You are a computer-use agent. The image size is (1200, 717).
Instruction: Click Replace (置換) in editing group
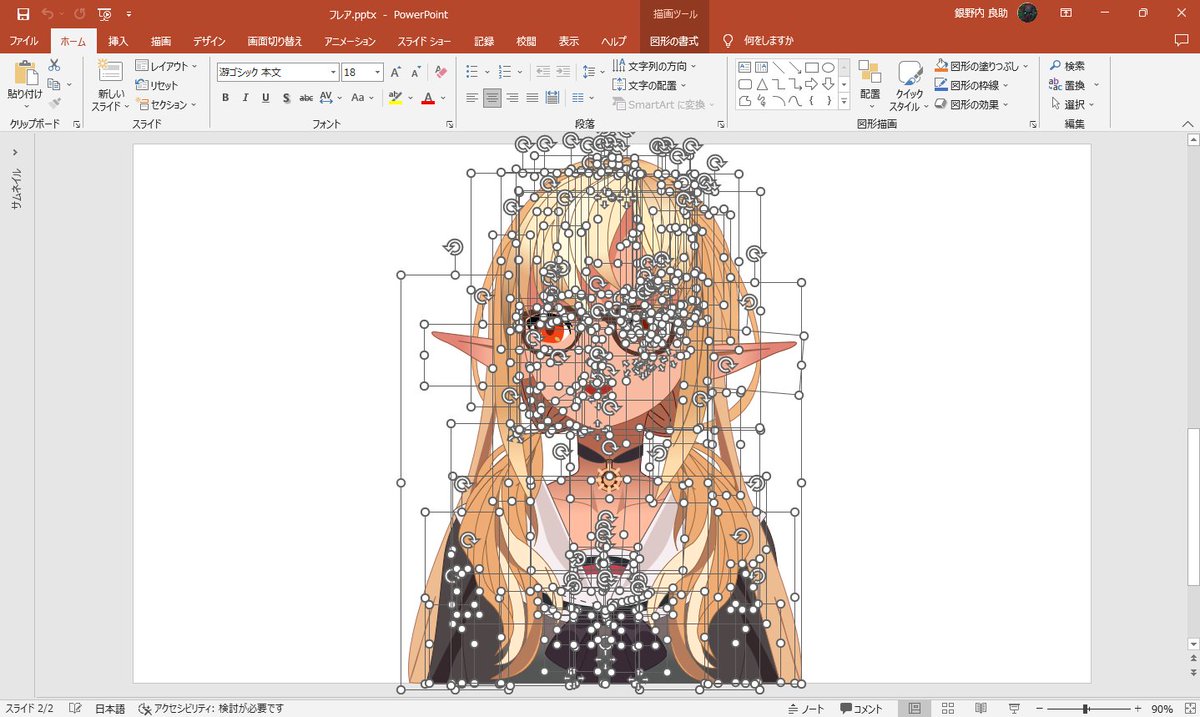(1066, 85)
